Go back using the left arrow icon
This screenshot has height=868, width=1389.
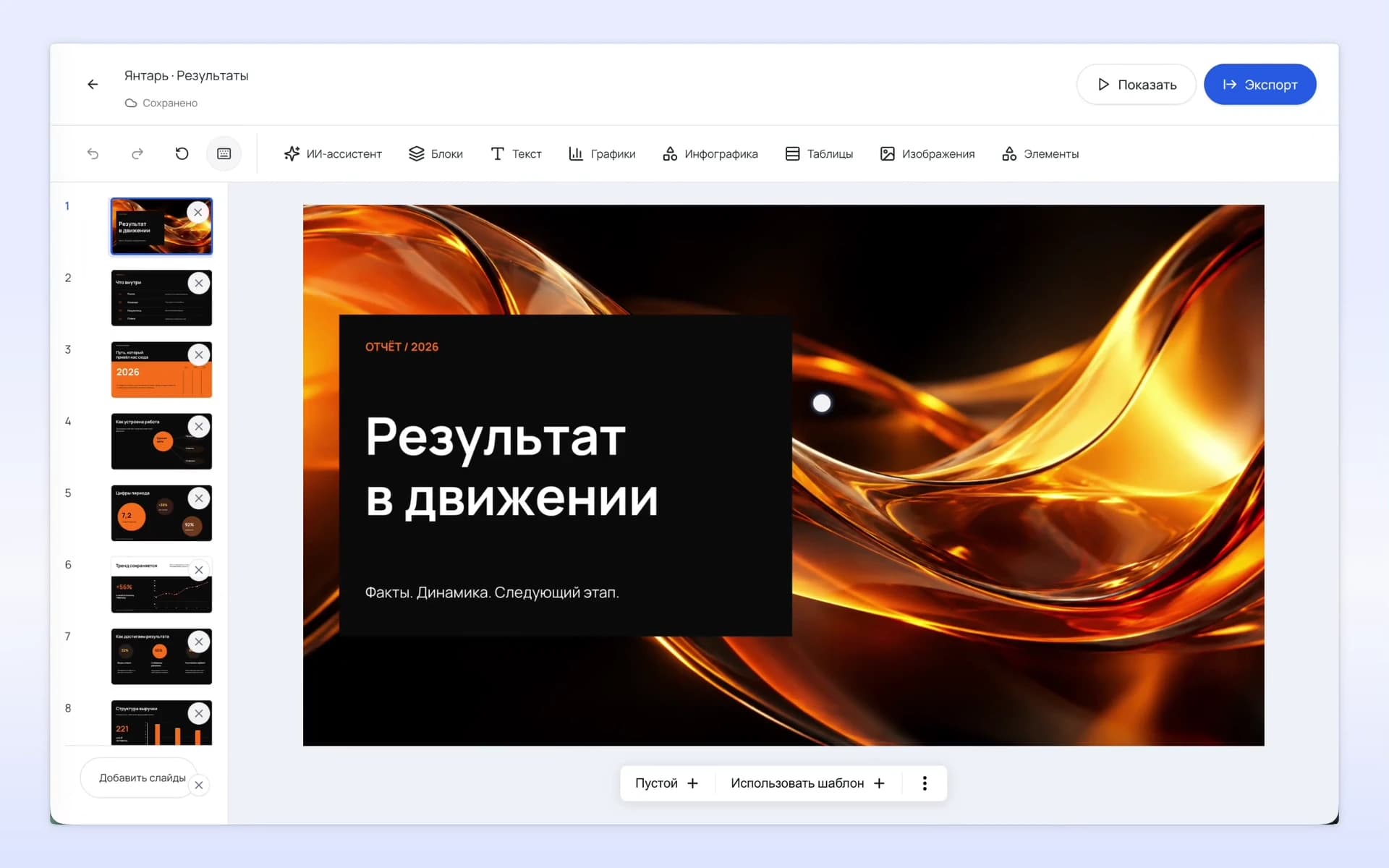point(93,85)
